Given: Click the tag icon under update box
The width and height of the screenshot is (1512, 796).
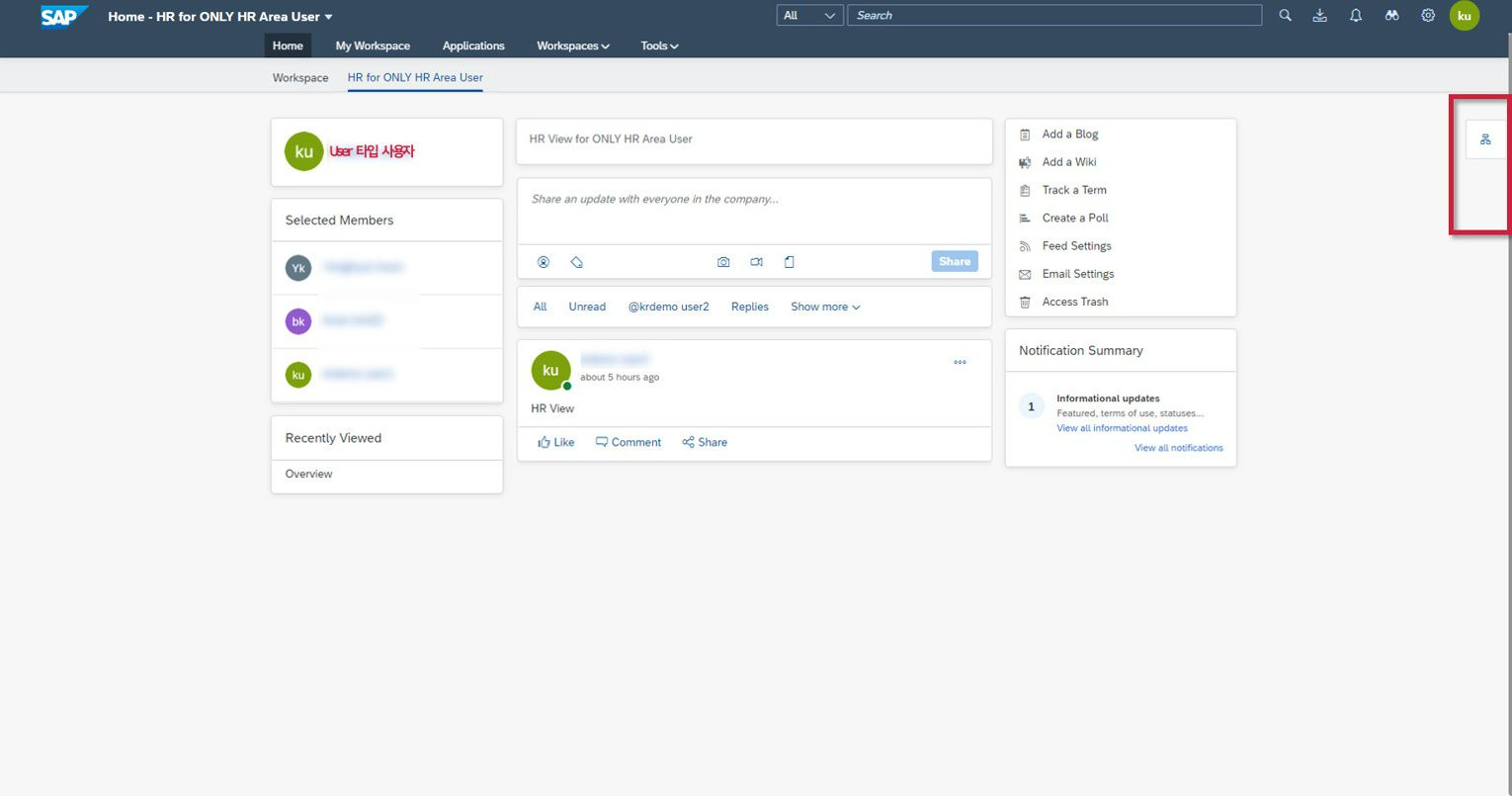Looking at the screenshot, I should coord(577,262).
